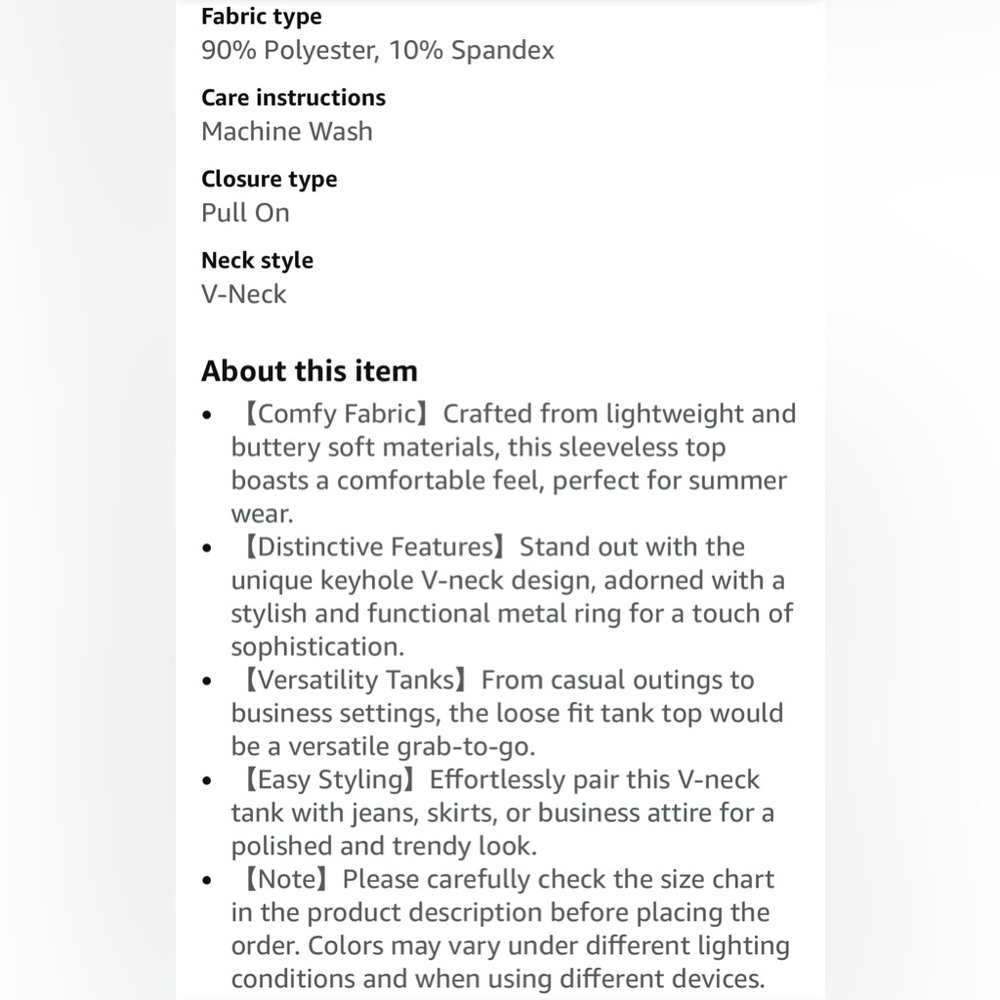
Task: Select the 'Machine Wash' value
Action: pos(287,131)
